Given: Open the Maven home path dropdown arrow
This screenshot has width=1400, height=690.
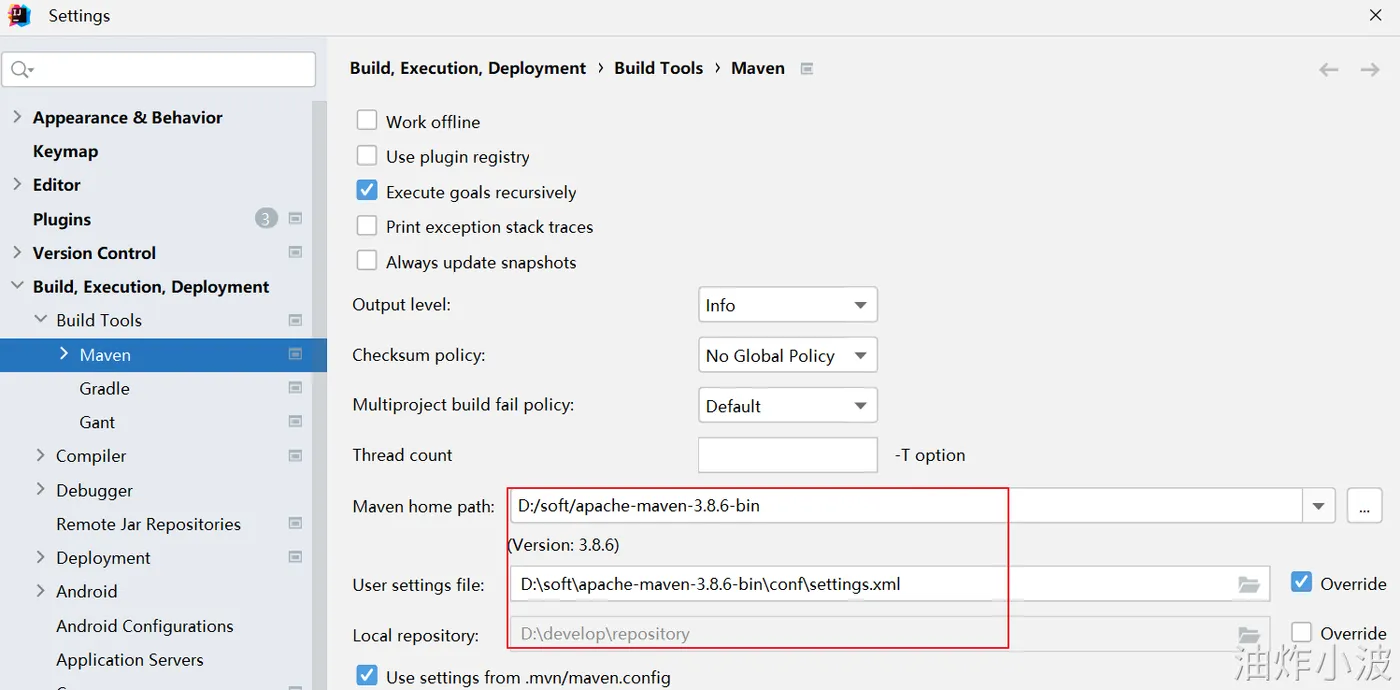Looking at the screenshot, I should (1319, 506).
